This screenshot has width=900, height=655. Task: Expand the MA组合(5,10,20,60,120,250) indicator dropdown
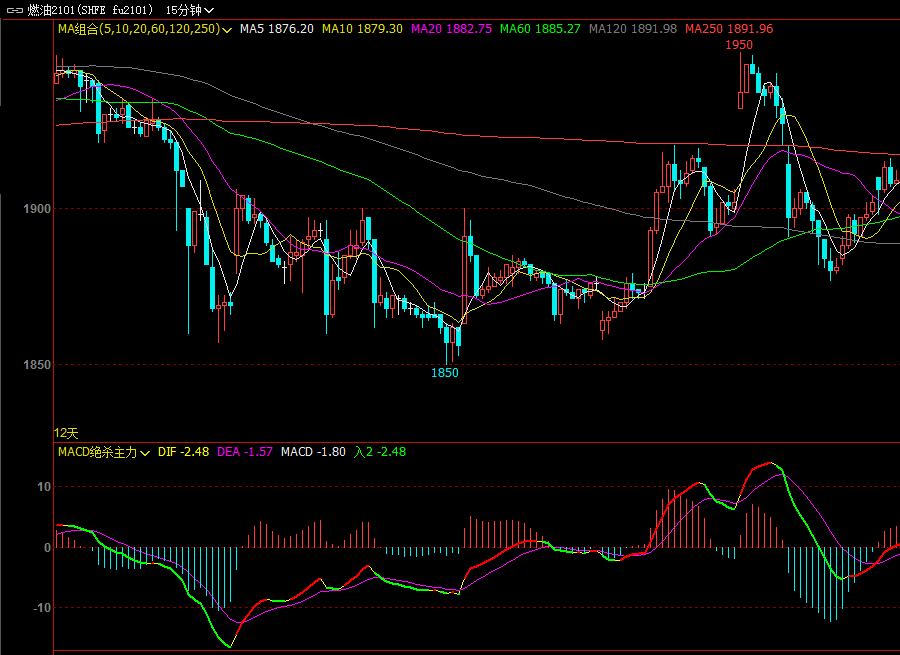coord(145,29)
